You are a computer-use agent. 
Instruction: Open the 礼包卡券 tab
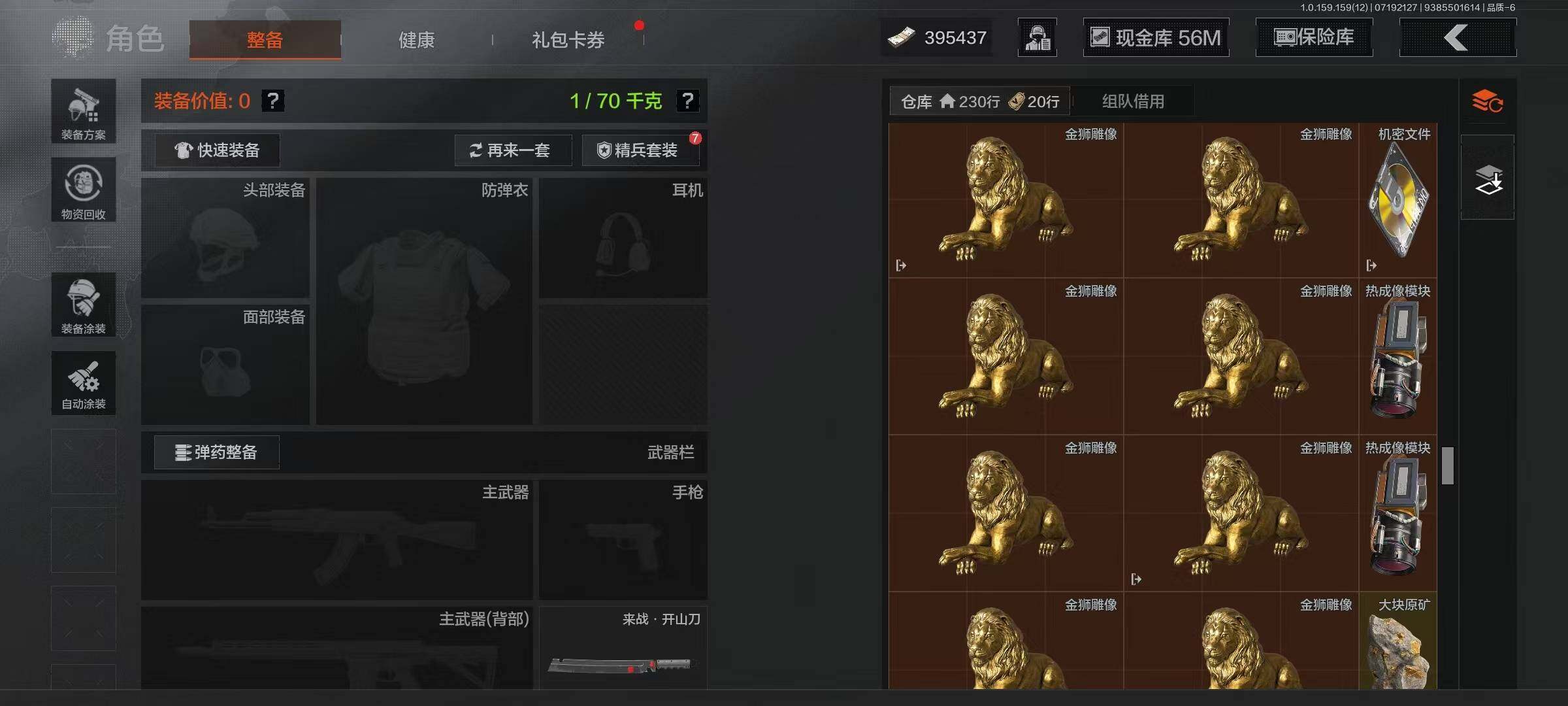tap(568, 40)
